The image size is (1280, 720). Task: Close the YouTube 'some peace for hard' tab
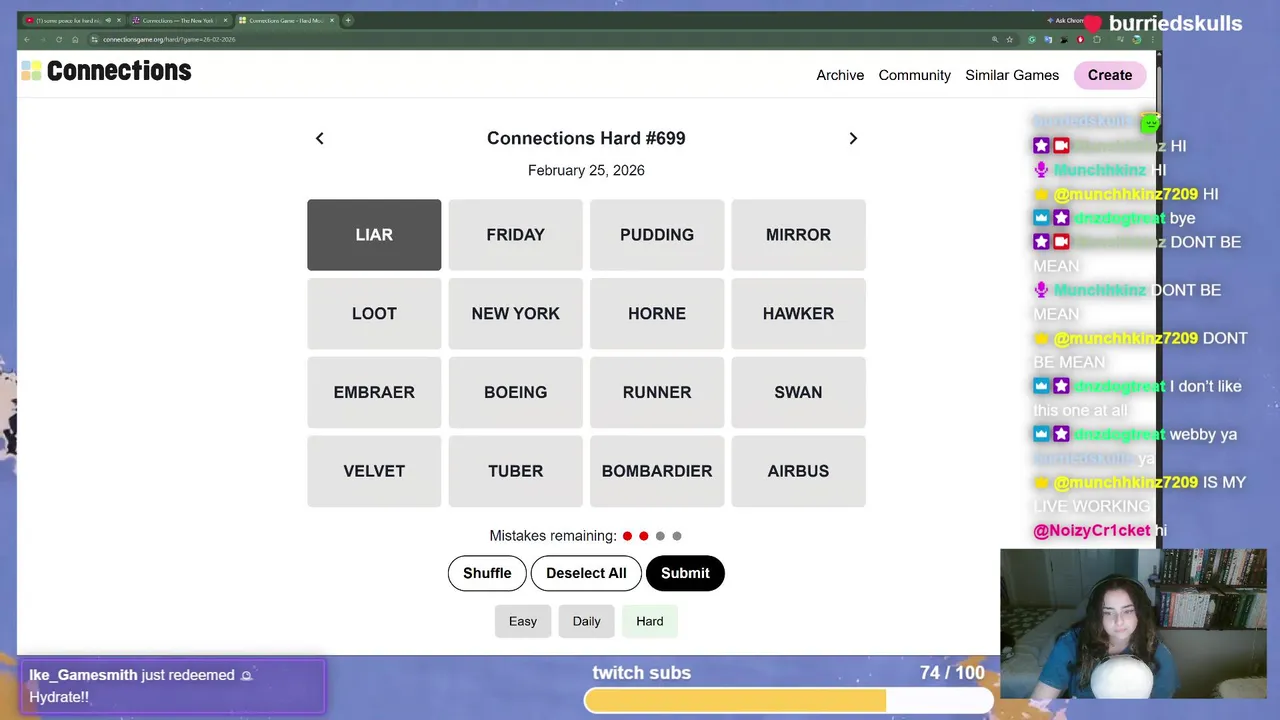click(x=119, y=20)
